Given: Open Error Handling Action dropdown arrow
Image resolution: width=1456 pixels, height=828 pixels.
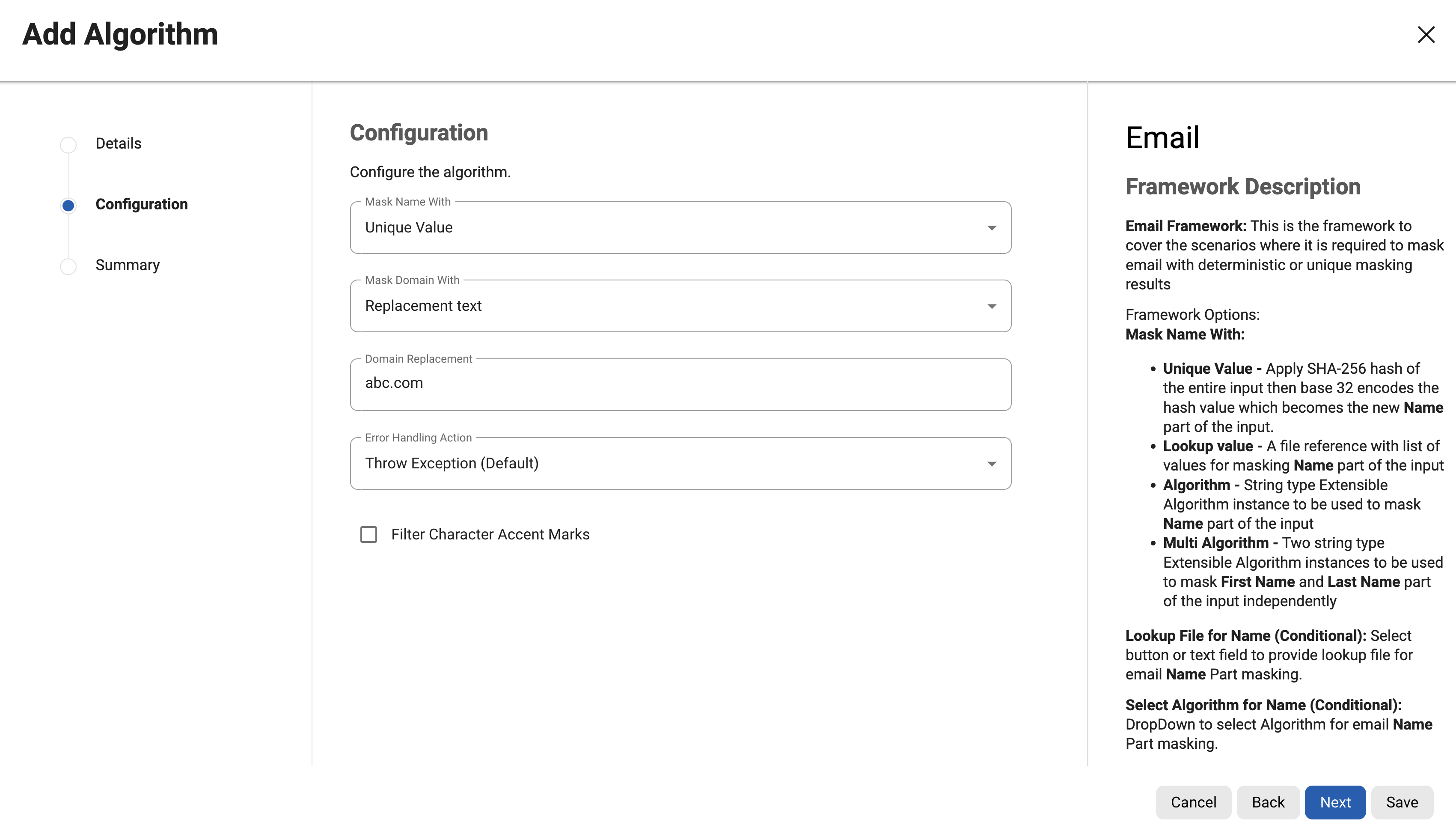Looking at the screenshot, I should coord(991,464).
